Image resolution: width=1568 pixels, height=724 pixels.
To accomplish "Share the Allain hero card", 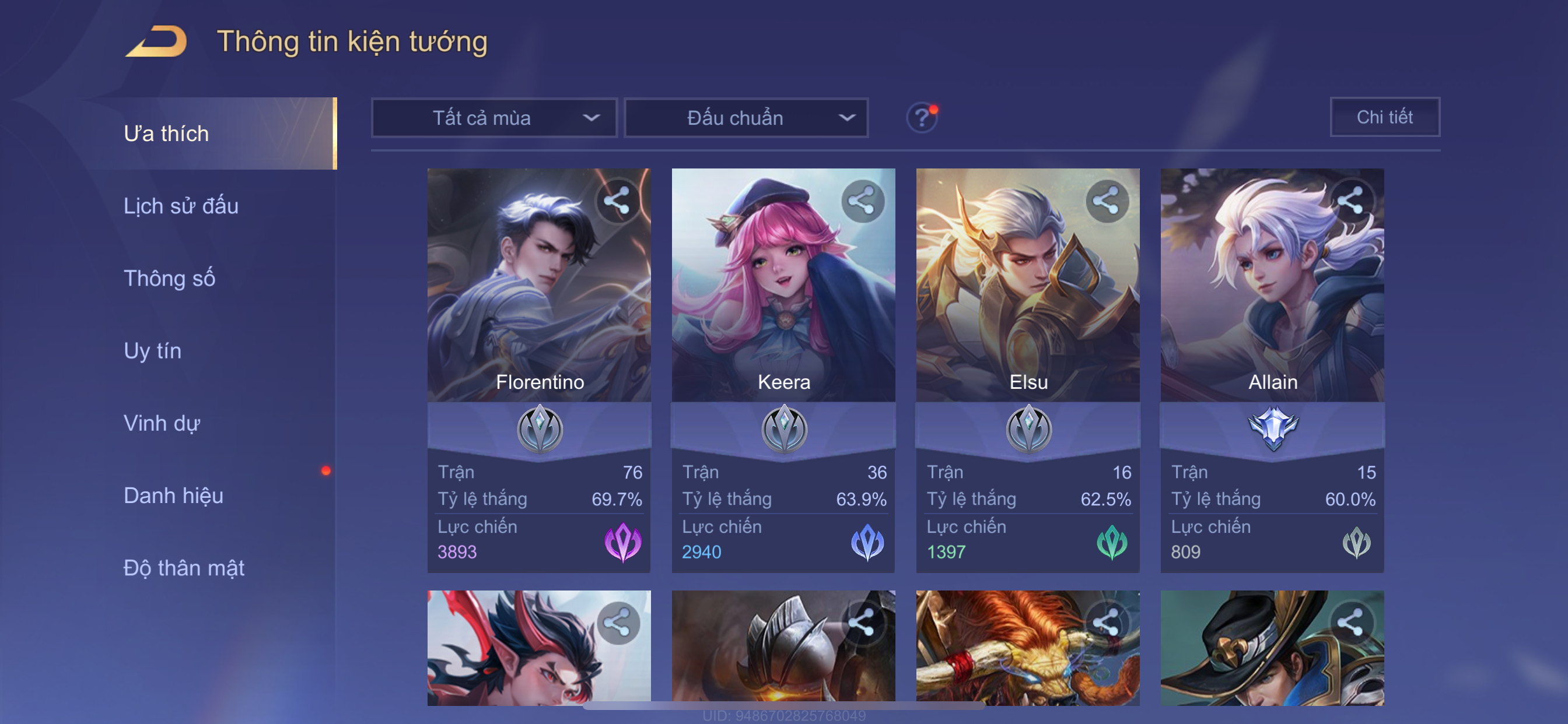I will coord(1350,201).
